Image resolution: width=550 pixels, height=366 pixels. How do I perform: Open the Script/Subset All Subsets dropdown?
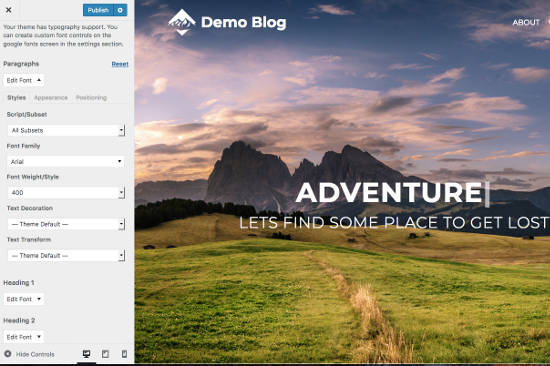(66, 131)
